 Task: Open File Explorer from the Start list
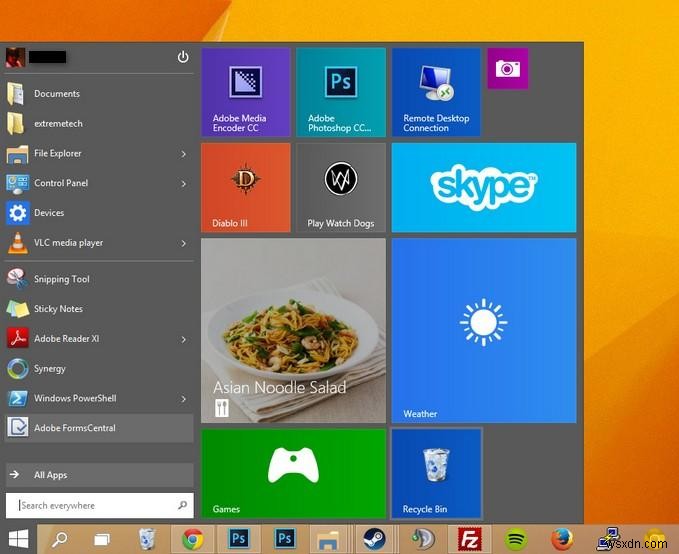tap(99, 153)
